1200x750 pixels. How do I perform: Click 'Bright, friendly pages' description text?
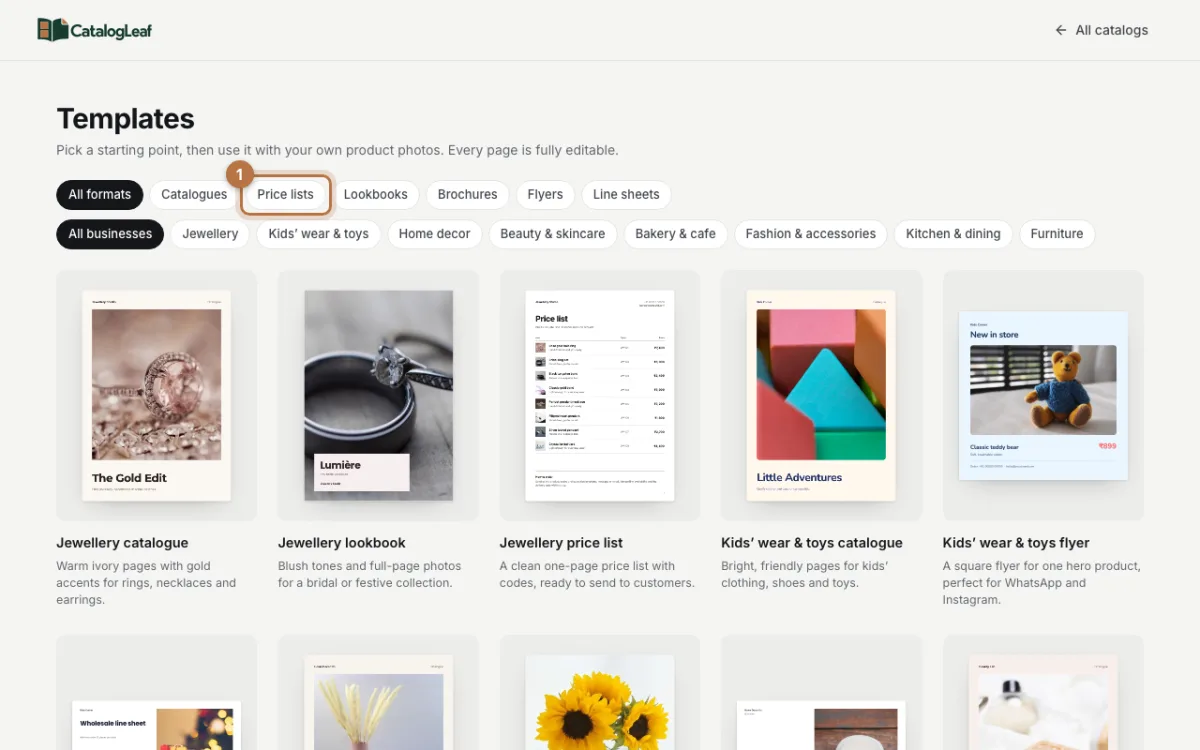tap(805, 574)
